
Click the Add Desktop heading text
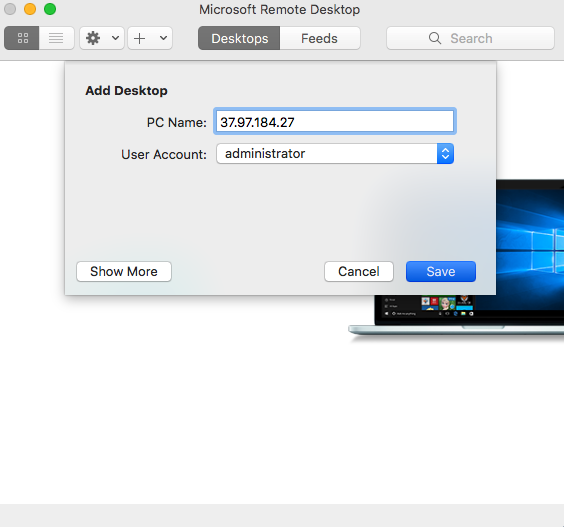(x=126, y=91)
